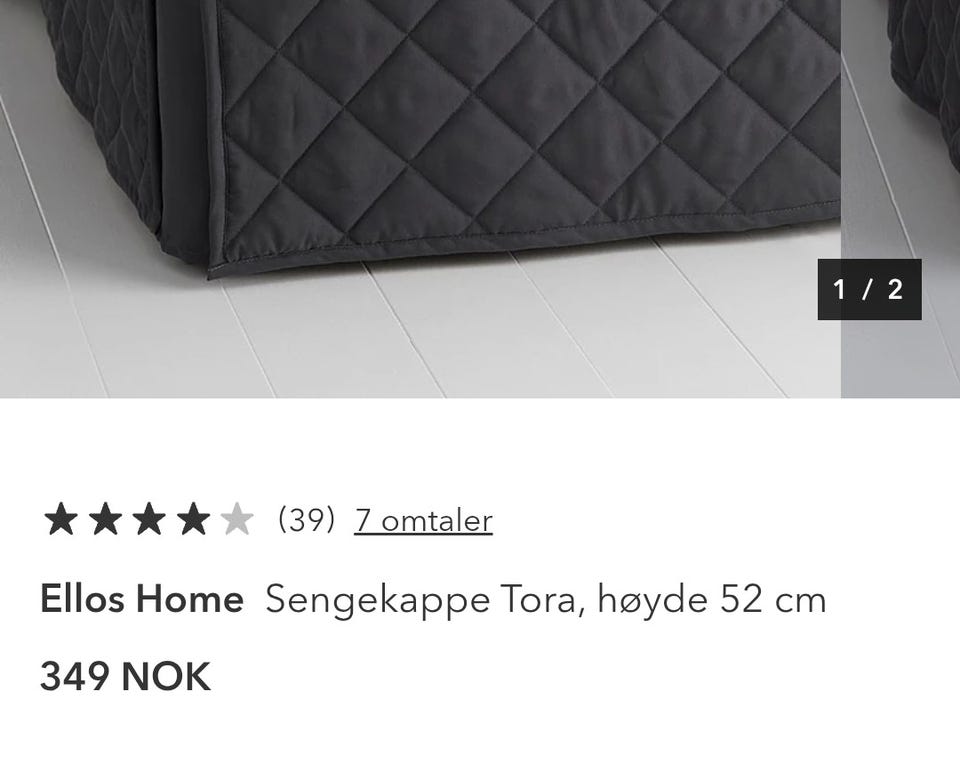Click the høyde 52 cm text
The width and height of the screenshot is (960, 764).
tap(711, 600)
